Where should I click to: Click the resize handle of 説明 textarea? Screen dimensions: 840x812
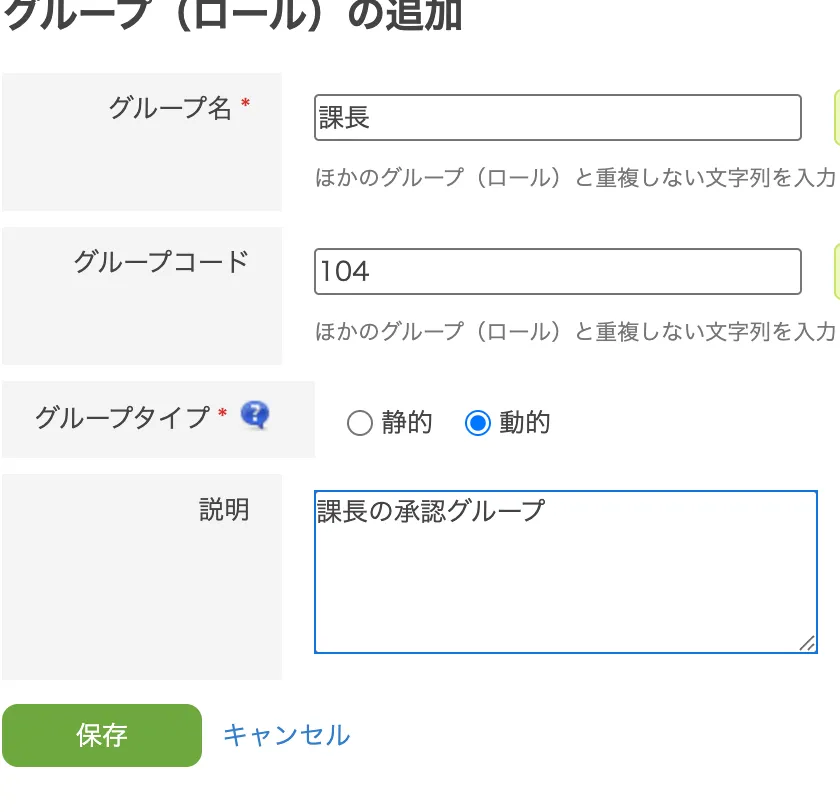coord(807,643)
